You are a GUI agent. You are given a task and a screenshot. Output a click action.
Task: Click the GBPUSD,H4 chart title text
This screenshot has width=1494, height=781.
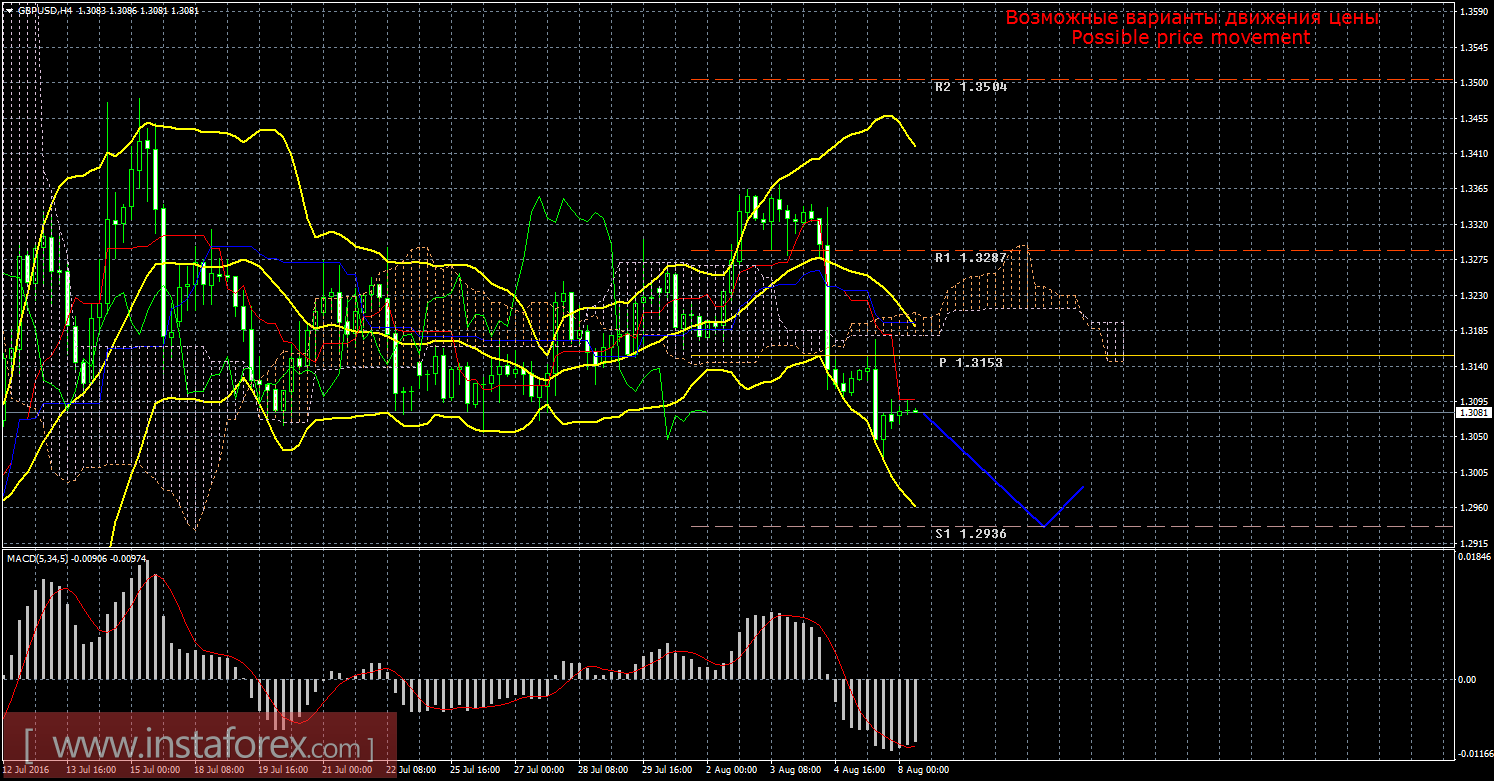[x=43, y=9]
